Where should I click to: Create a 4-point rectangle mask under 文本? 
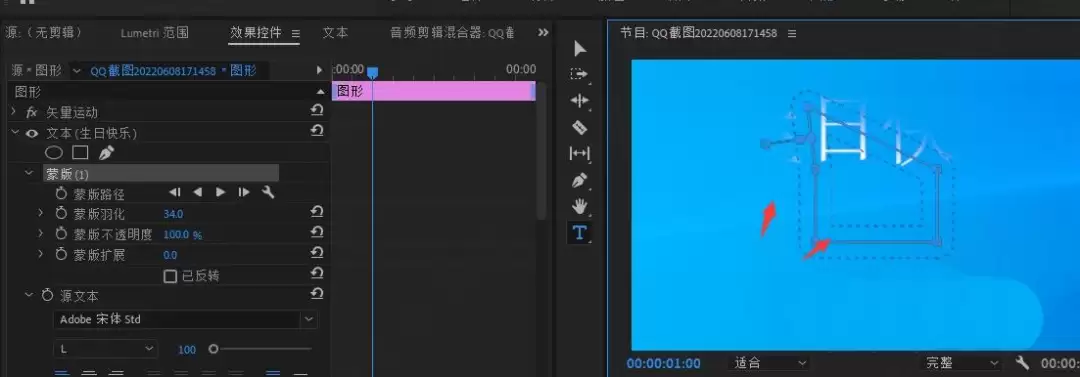pyautogui.click(x=80, y=153)
